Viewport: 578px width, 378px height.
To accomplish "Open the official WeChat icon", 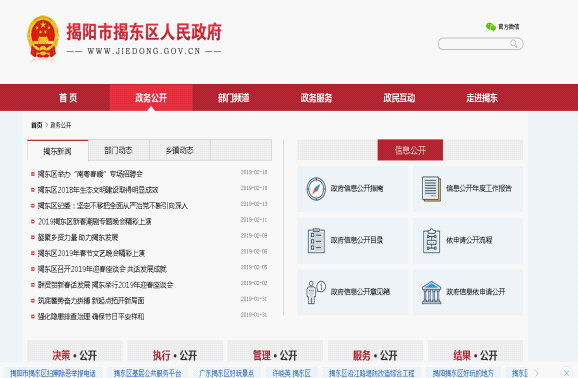I will click(x=491, y=27).
